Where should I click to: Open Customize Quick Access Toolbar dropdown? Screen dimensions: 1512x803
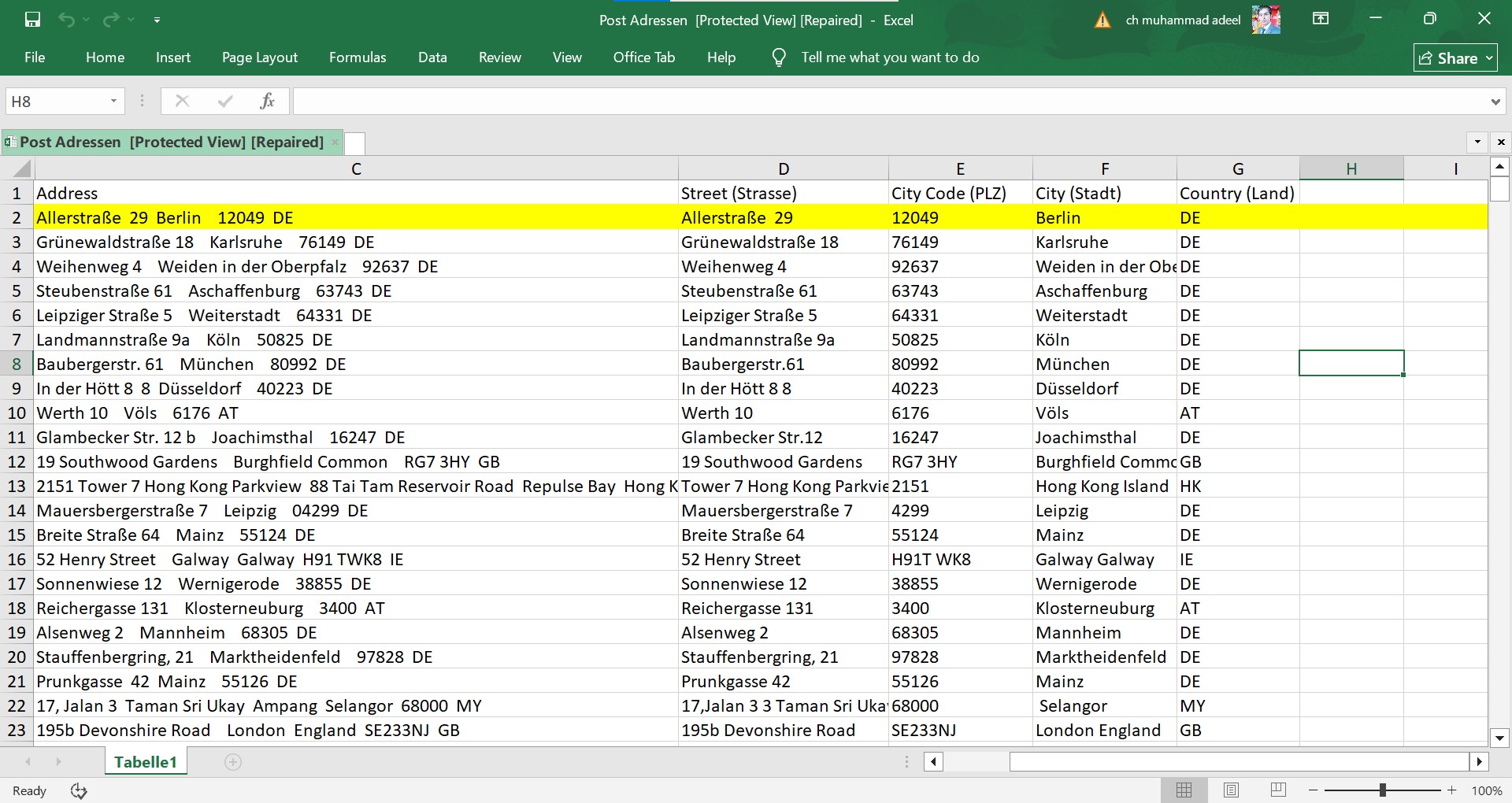click(157, 20)
